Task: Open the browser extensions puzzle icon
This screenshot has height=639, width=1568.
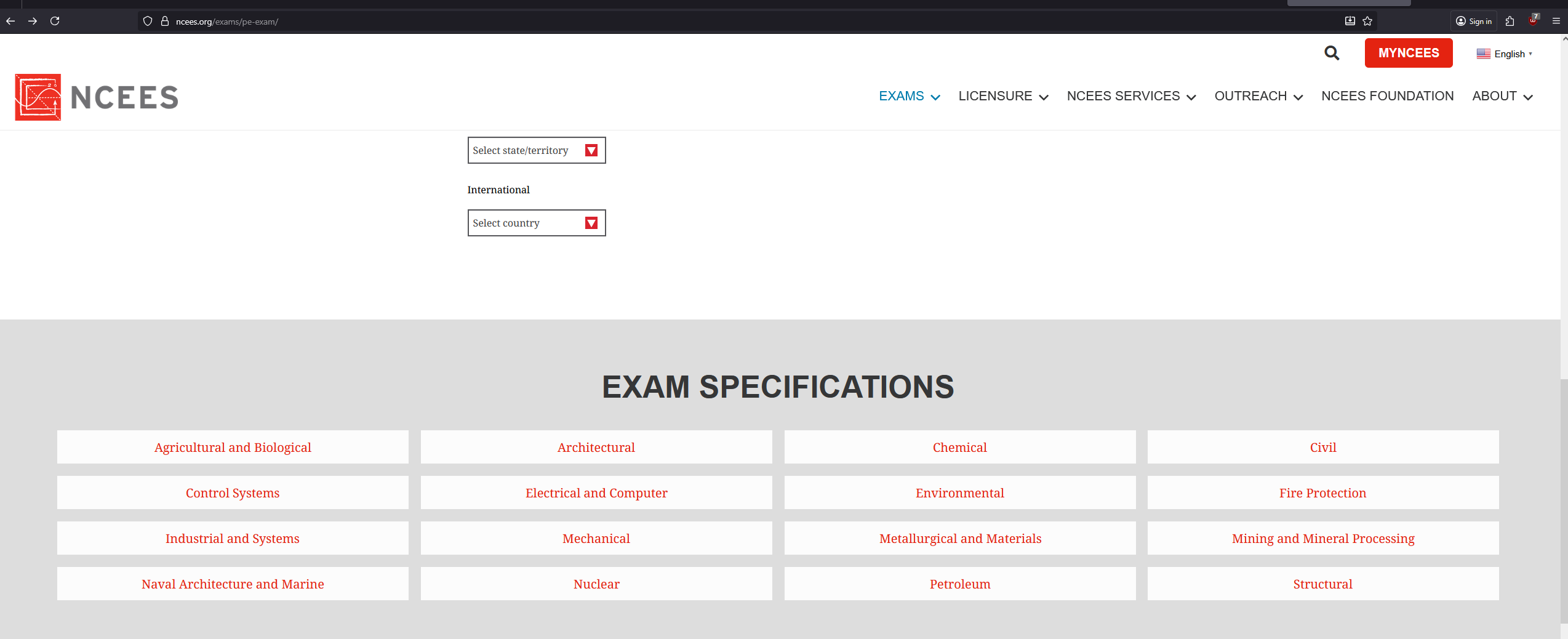Action: point(1510,21)
